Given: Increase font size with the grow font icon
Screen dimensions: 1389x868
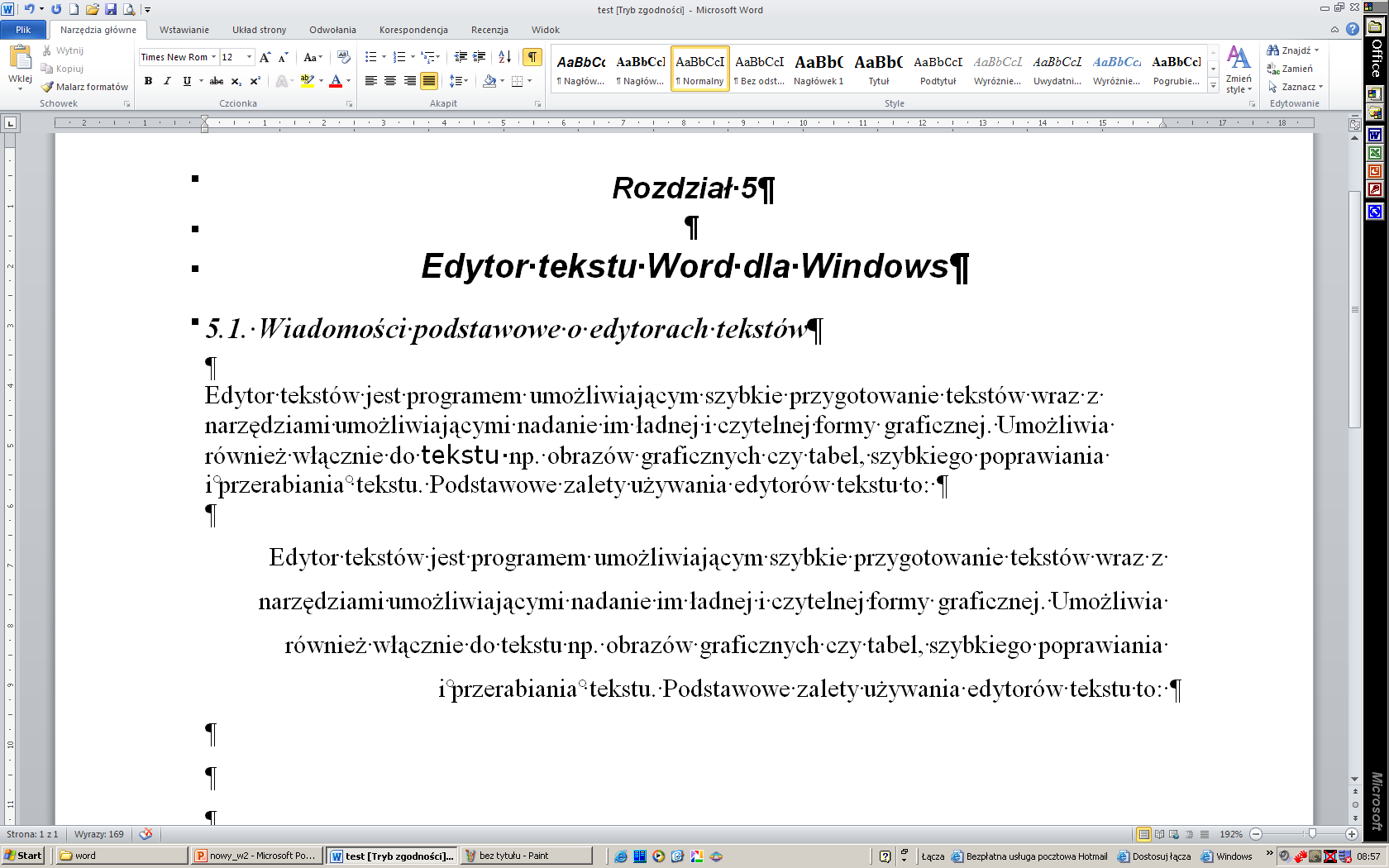Looking at the screenshot, I should pos(265,57).
